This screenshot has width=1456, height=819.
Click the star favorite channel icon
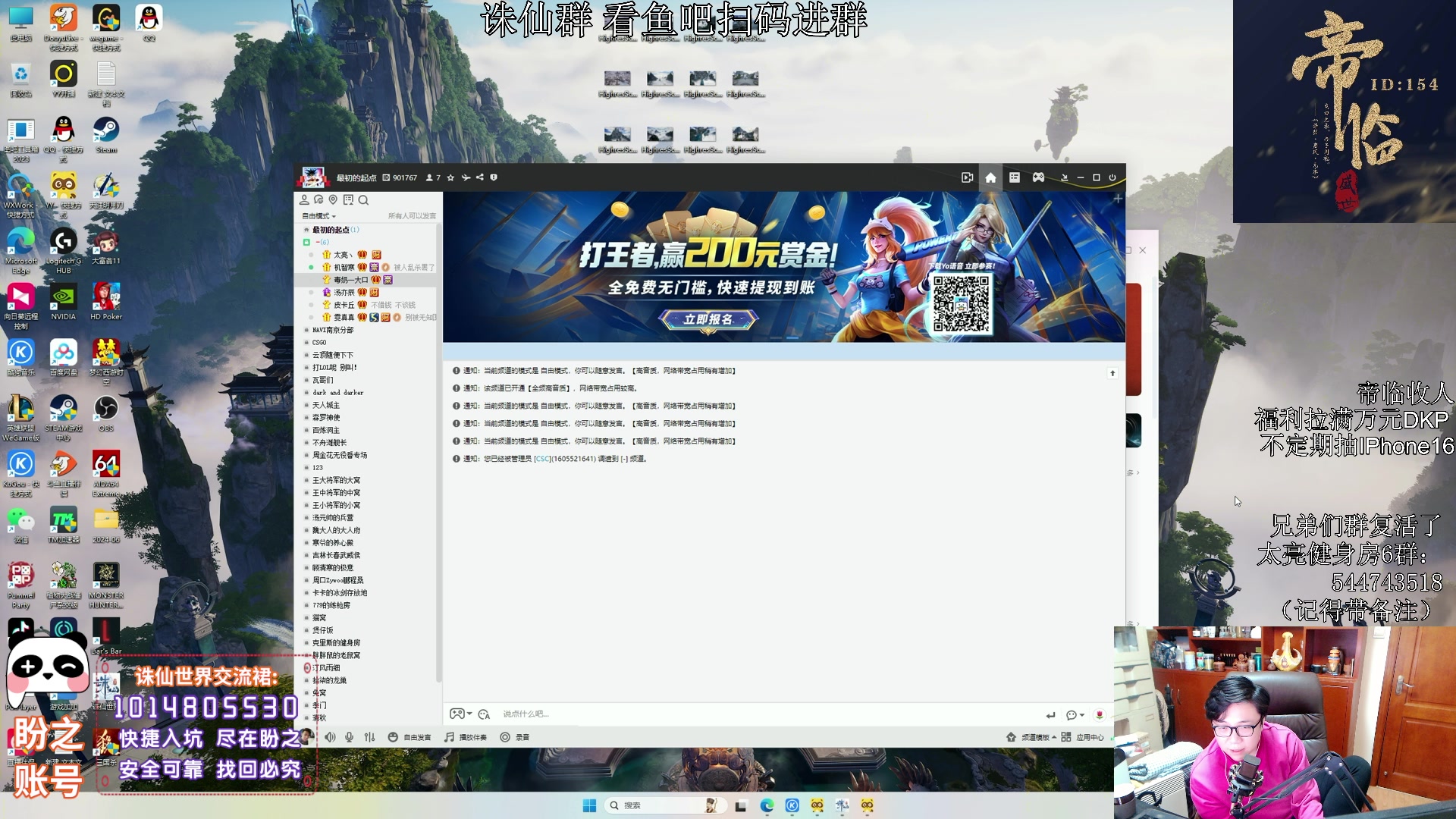click(x=450, y=177)
